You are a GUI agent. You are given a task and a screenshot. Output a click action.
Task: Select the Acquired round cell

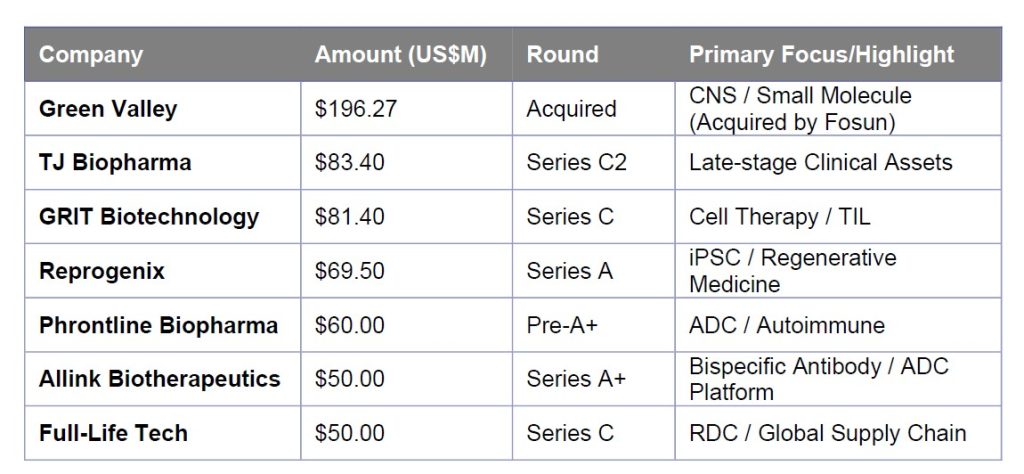pyautogui.click(x=571, y=109)
